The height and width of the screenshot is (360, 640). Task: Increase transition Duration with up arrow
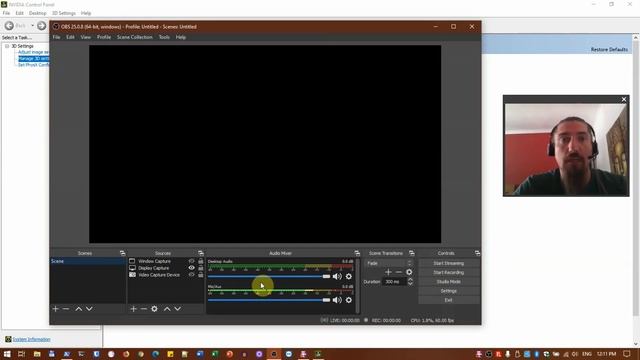pos(410,280)
